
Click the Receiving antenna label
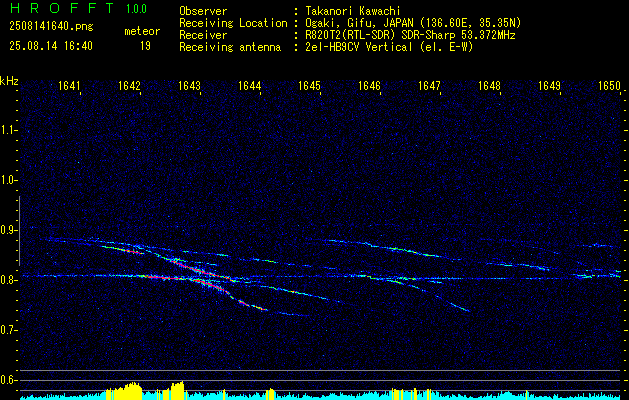pyautogui.click(x=230, y=47)
